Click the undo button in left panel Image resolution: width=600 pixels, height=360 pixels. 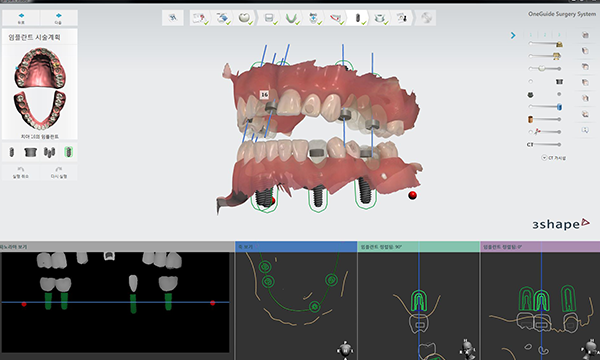[x=21, y=172]
